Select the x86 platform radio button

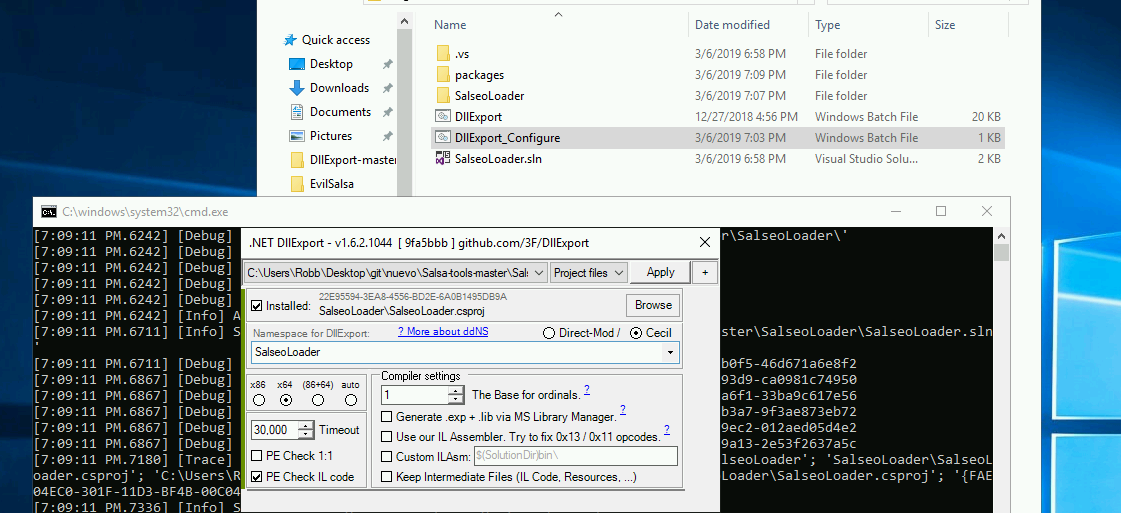(259, 400)
